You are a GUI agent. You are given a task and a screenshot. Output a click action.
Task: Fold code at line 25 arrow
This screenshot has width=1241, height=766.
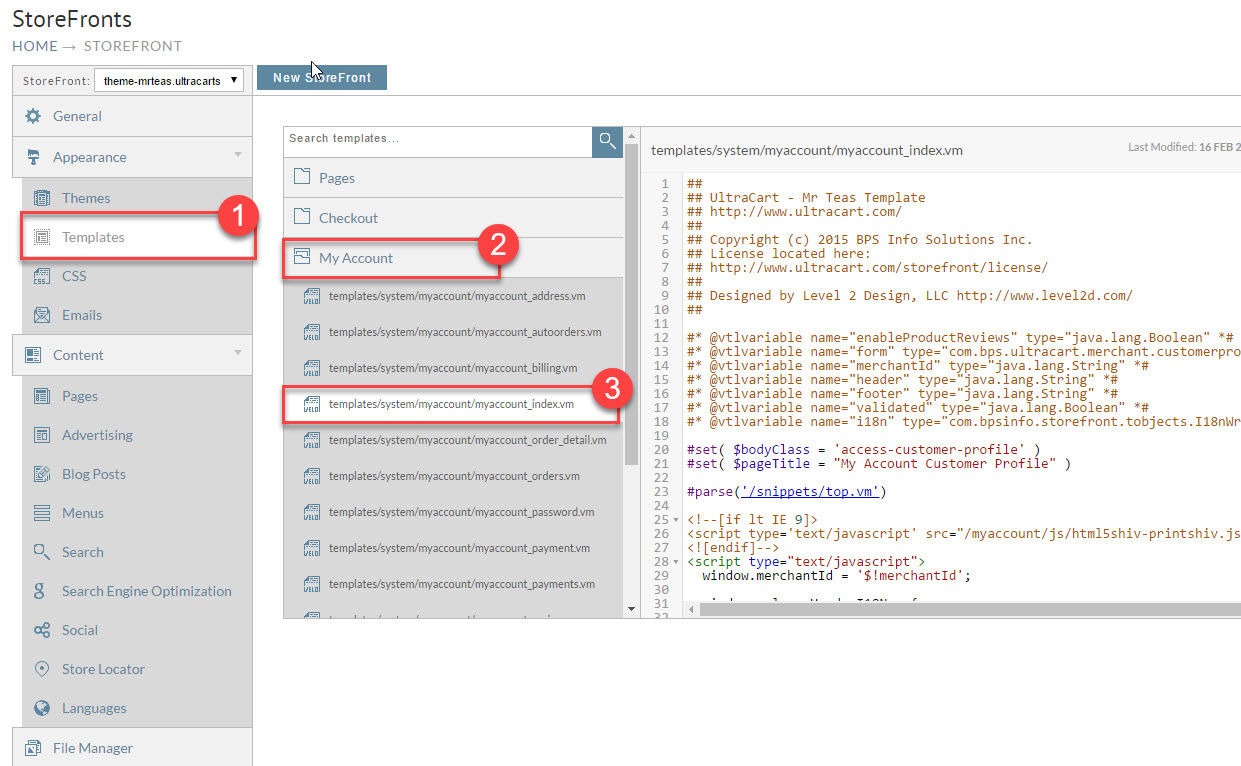pos(679,520)
